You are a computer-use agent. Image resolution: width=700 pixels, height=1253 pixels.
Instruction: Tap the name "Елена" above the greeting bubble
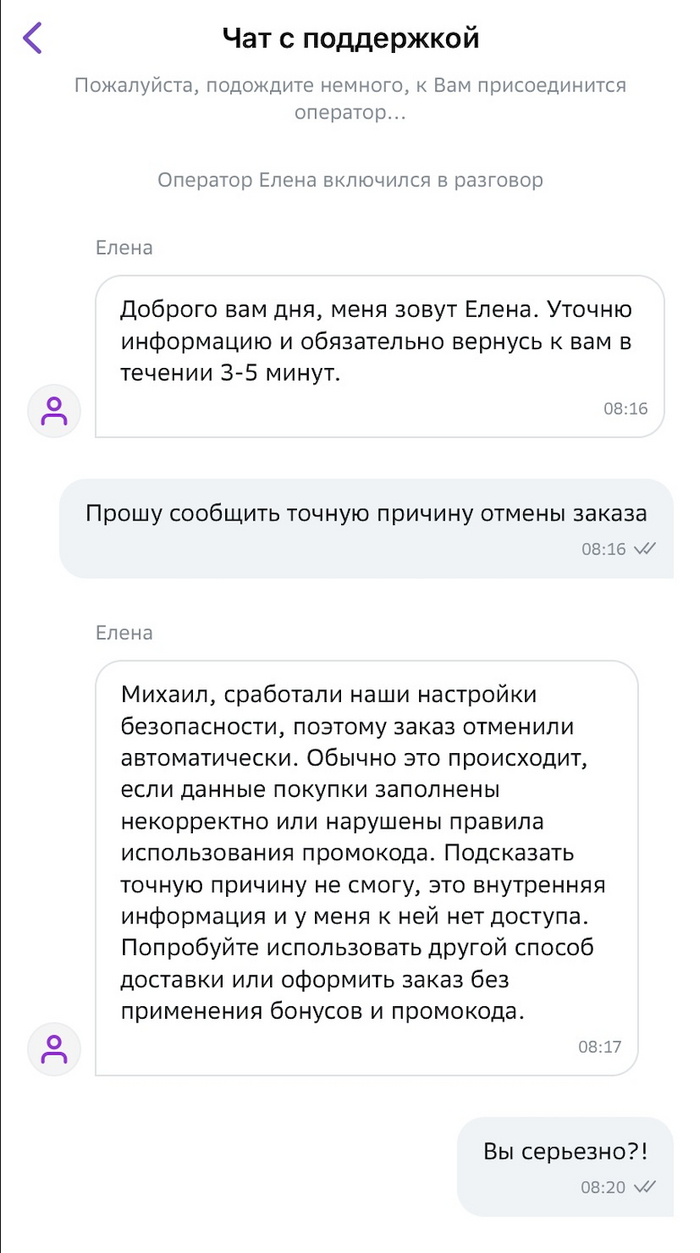124,248
